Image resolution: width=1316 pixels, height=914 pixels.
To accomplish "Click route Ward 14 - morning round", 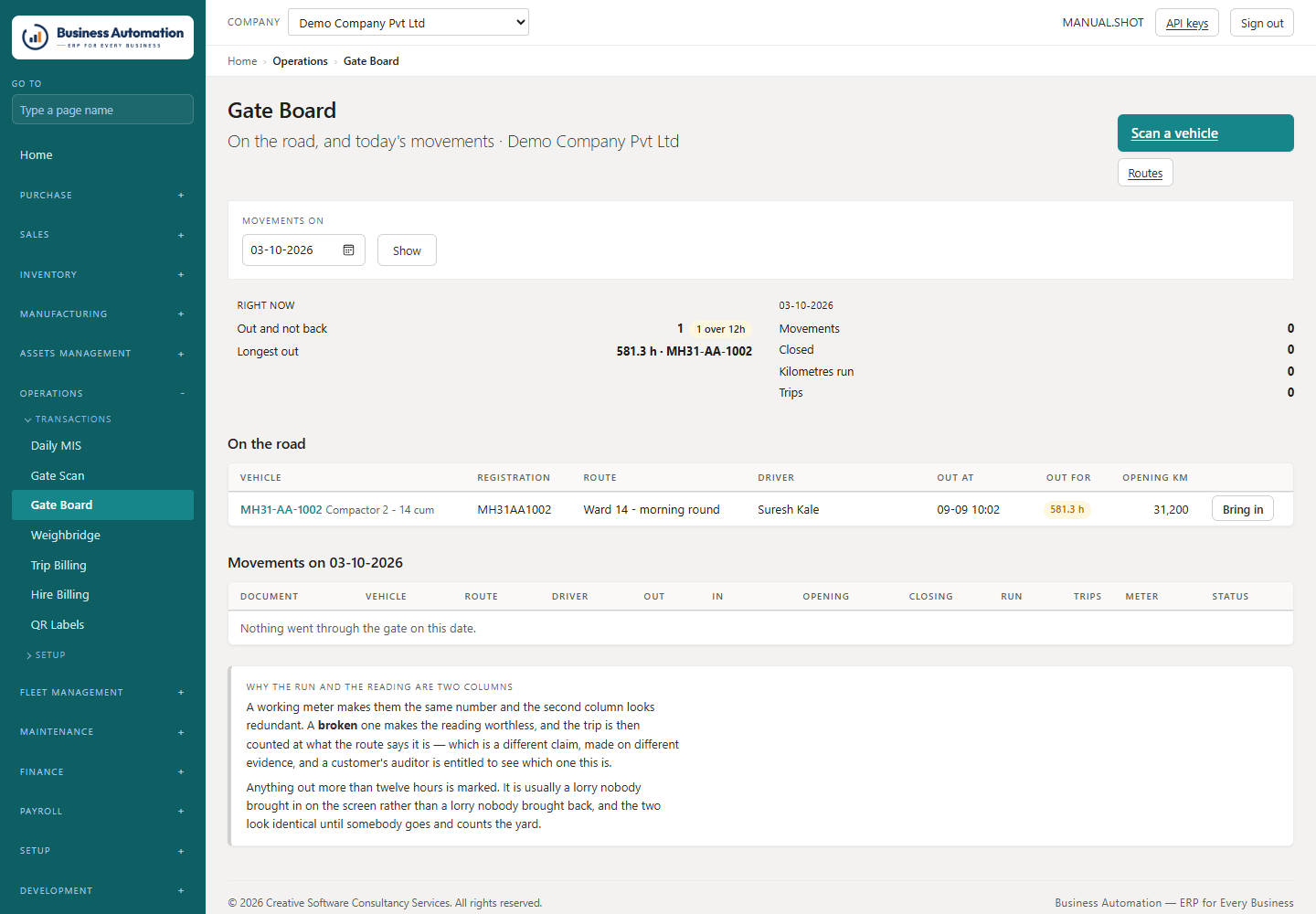I will click(652, 510).
